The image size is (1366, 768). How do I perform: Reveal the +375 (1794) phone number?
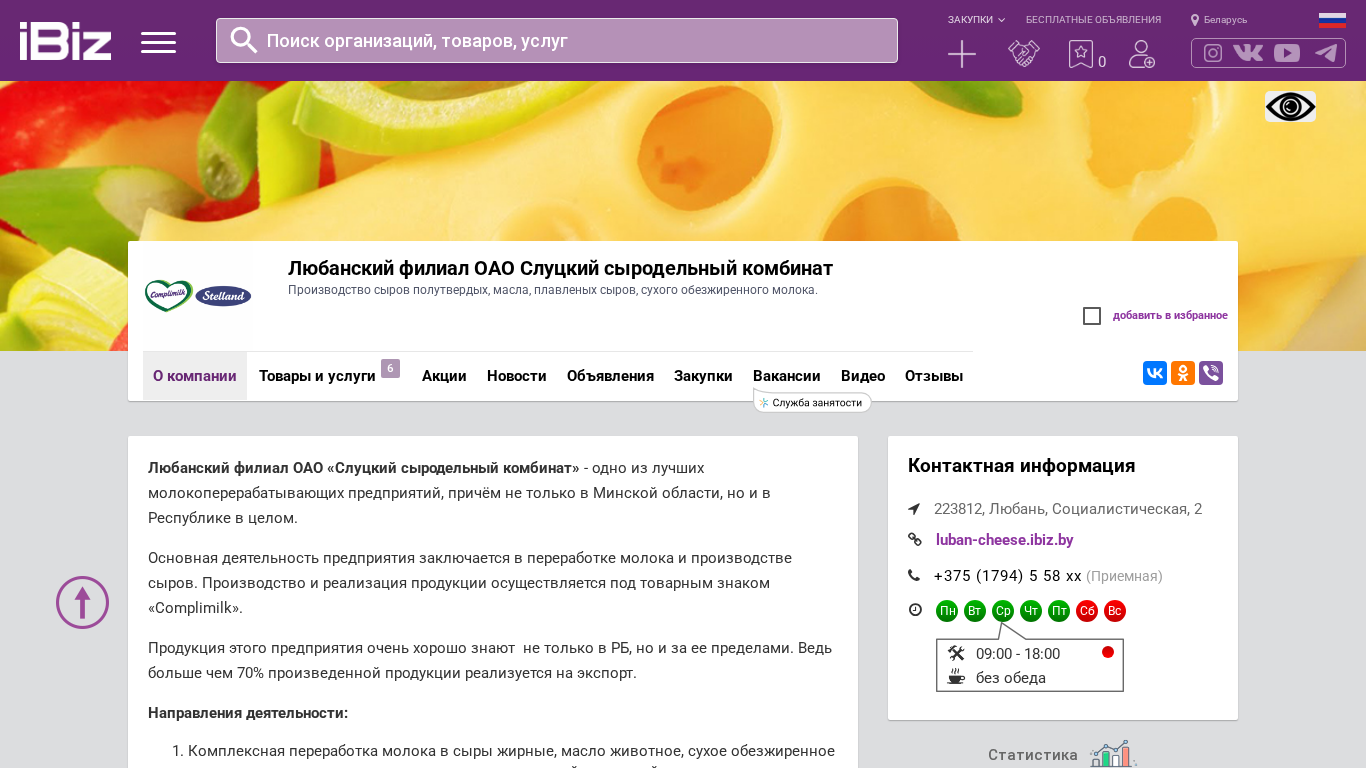[1007, 576]
